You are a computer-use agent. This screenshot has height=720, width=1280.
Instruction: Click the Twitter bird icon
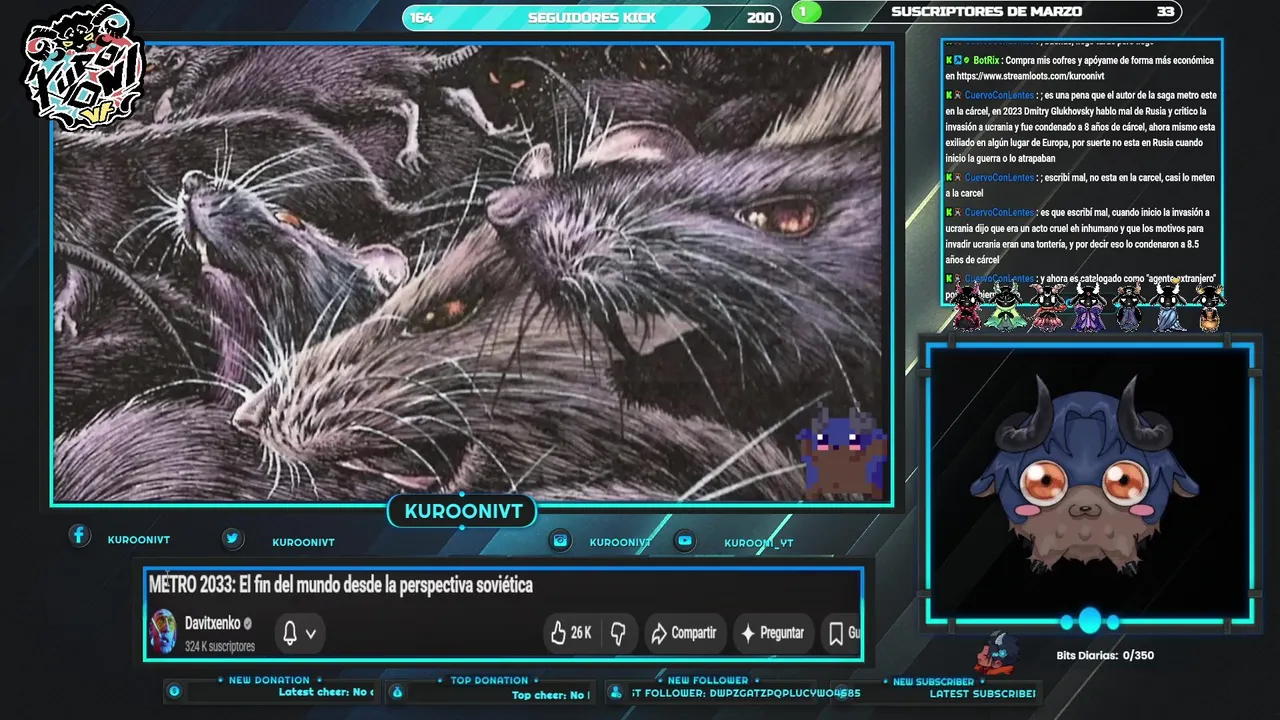[x=232, y=539]
